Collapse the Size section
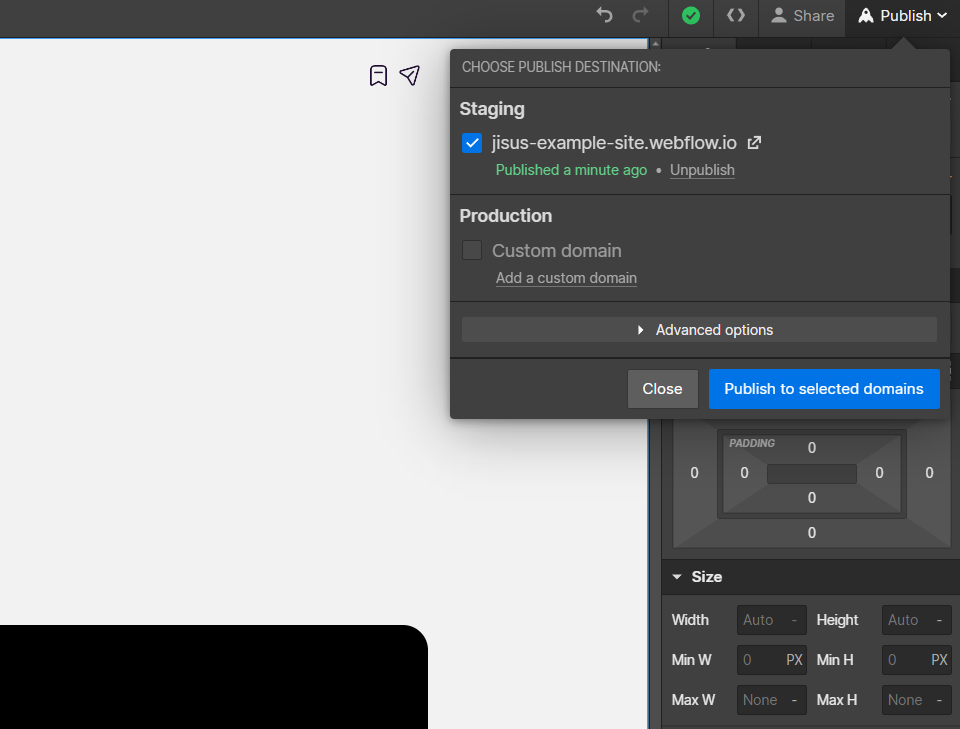This screenshot has height=729, width=960. point(677,577)
